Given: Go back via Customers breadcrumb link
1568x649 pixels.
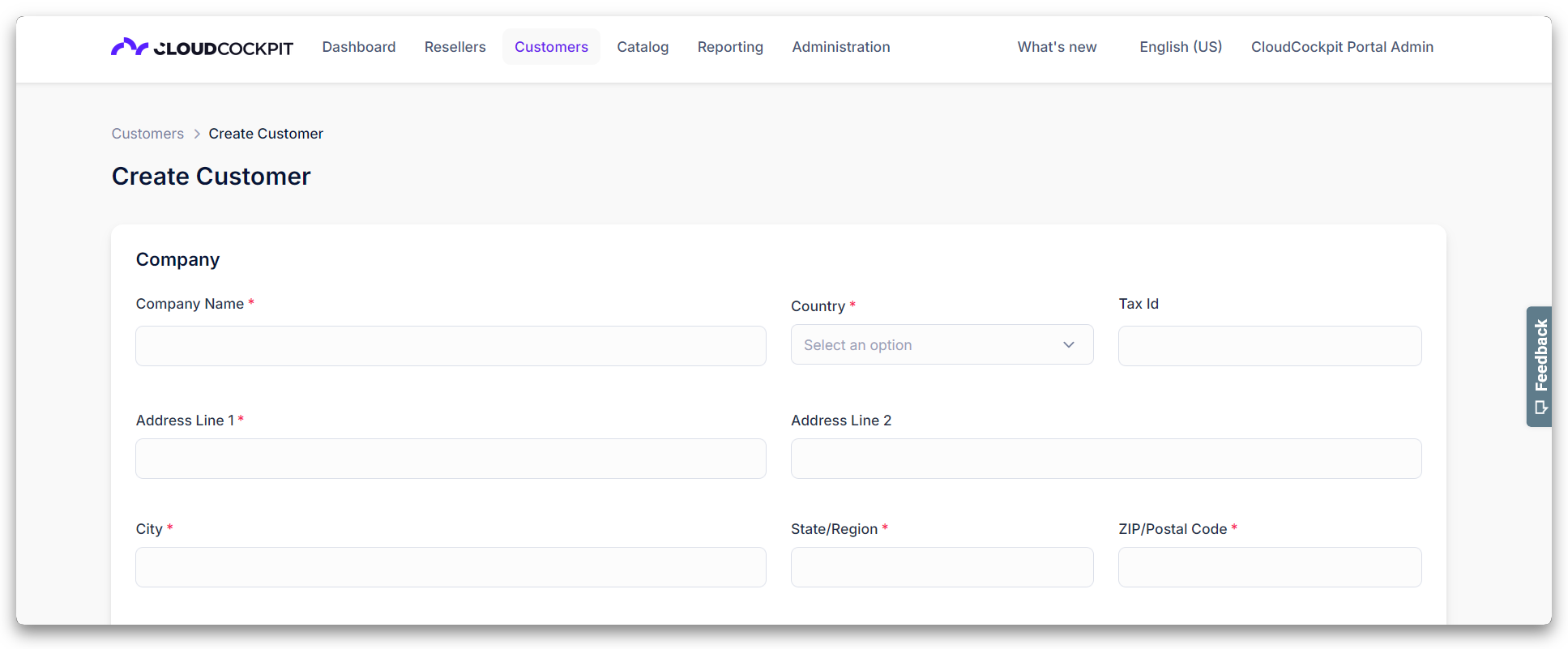Looking at the screenshot, I should coord(147,134).
